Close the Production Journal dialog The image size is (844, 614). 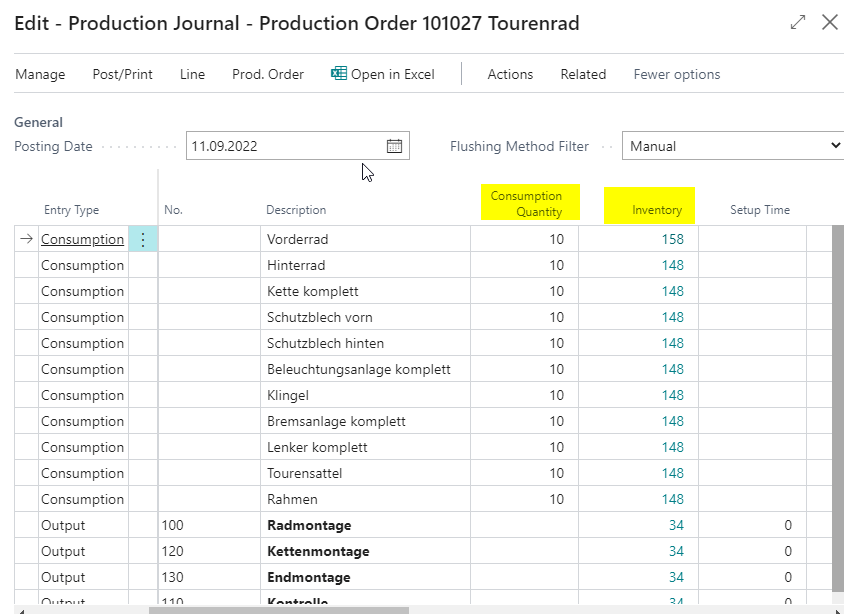click(829, 22)
